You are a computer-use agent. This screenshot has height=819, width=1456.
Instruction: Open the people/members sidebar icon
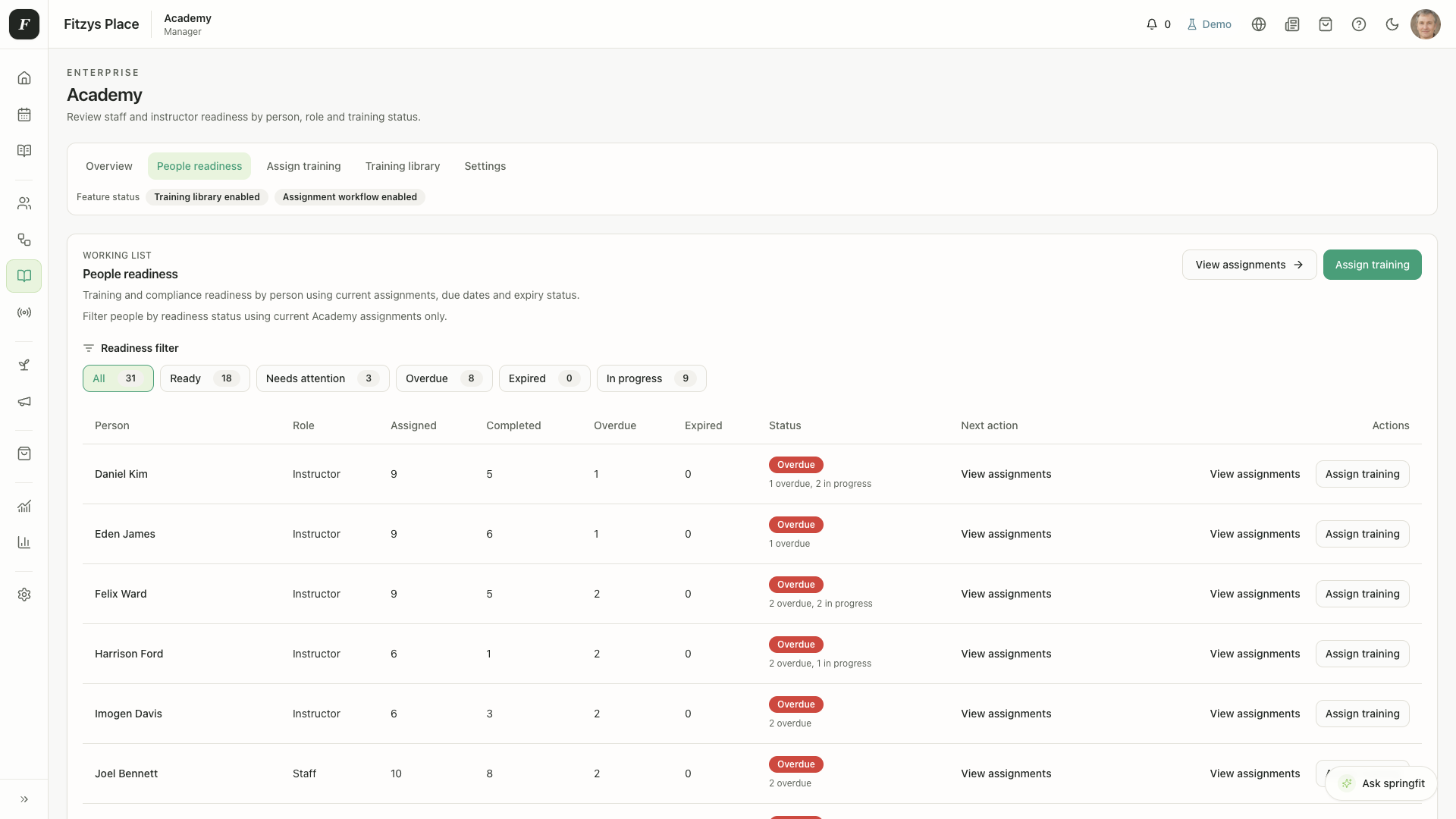click(24, 203)
